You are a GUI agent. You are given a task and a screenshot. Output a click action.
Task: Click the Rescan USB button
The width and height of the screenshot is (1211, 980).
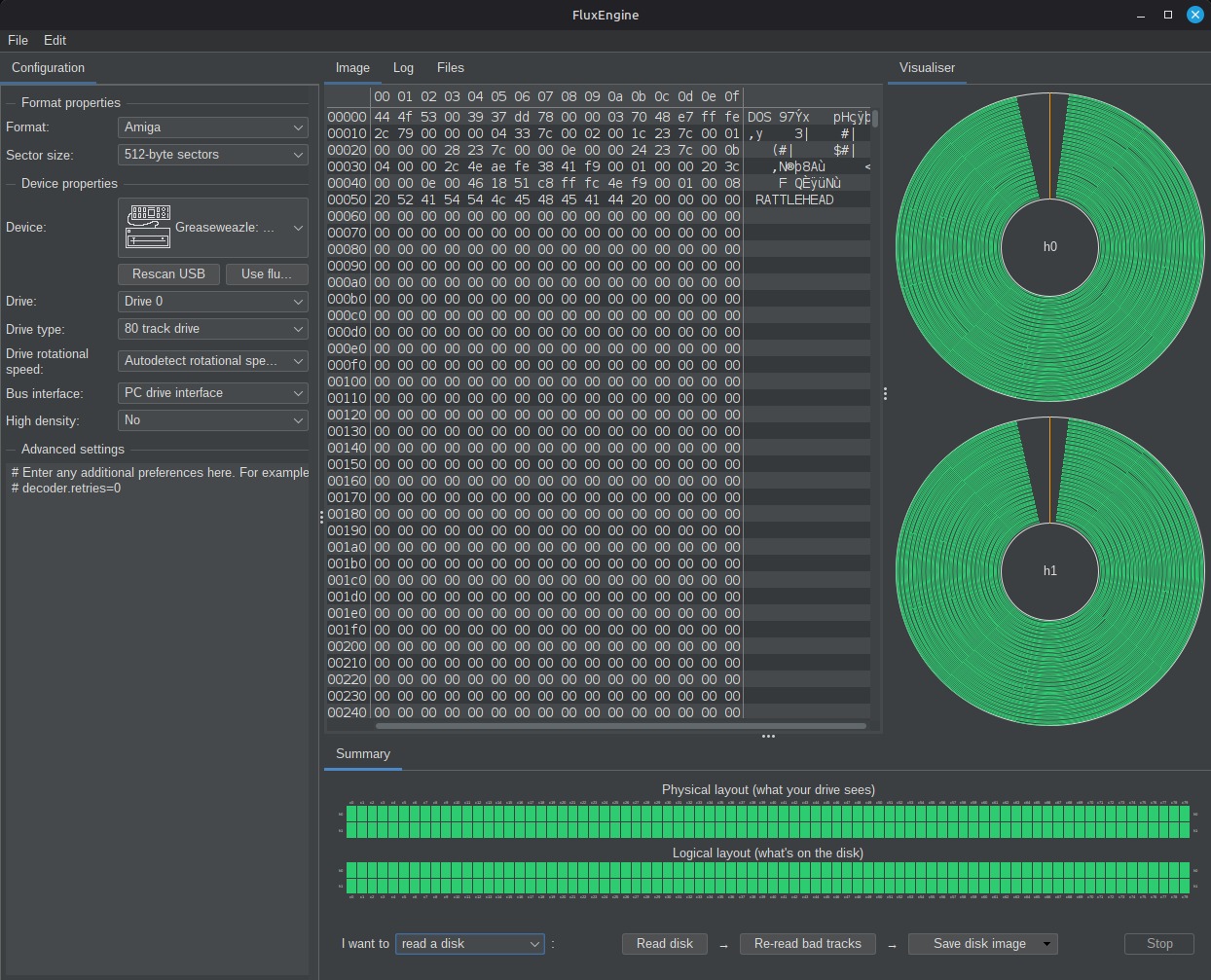click(168, 274)
